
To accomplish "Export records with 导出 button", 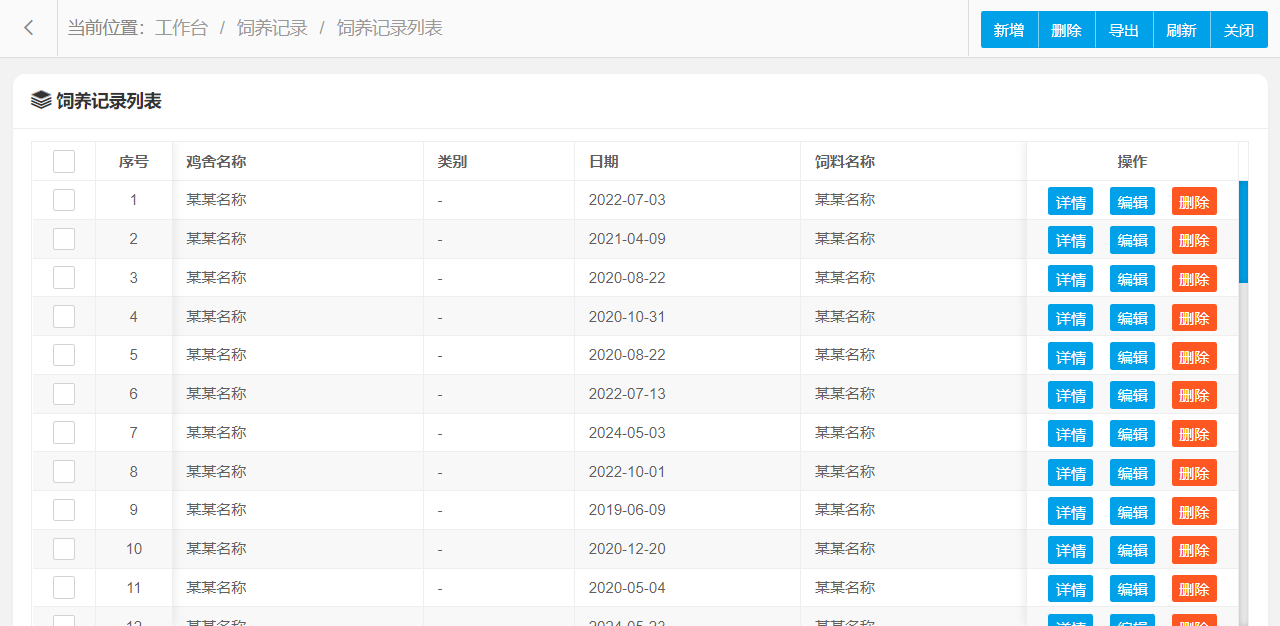I will click(1124, 30).
